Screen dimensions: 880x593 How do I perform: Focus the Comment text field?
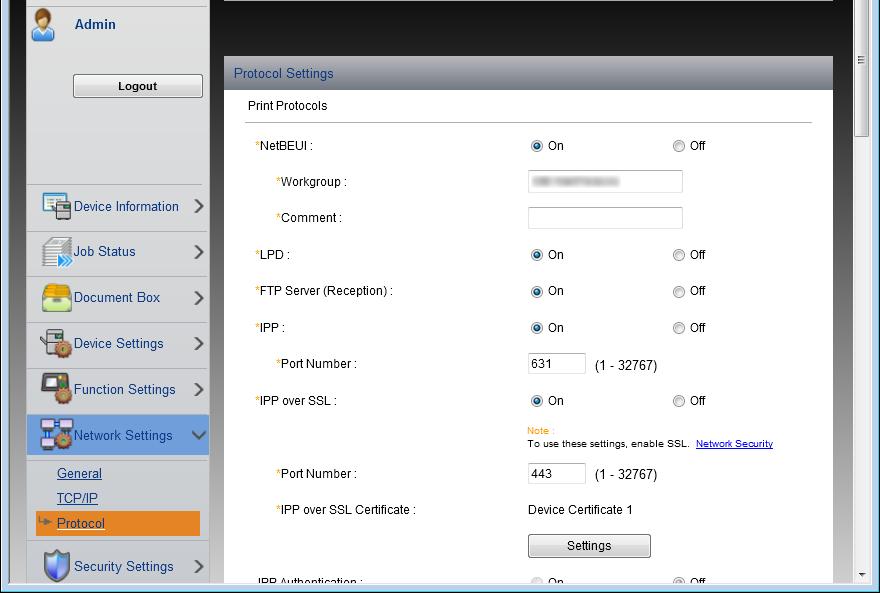point(605,218)
